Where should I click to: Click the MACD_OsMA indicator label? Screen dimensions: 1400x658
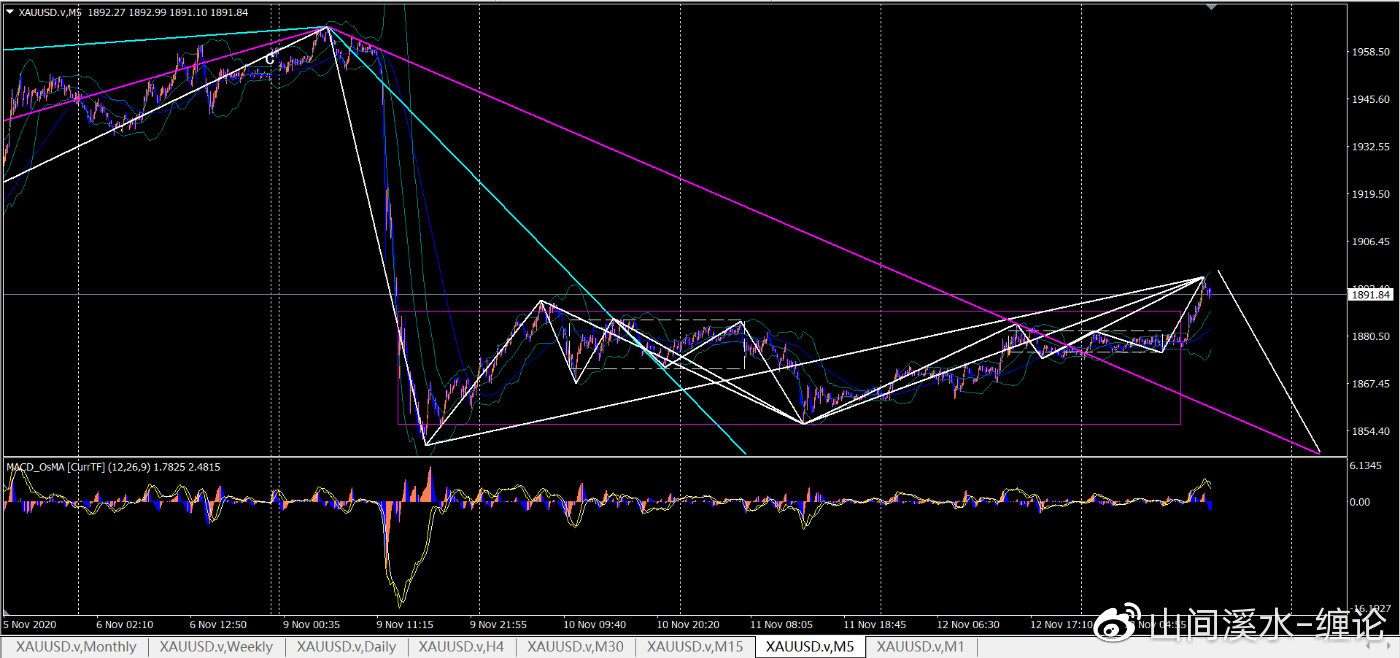pos(114,467)
